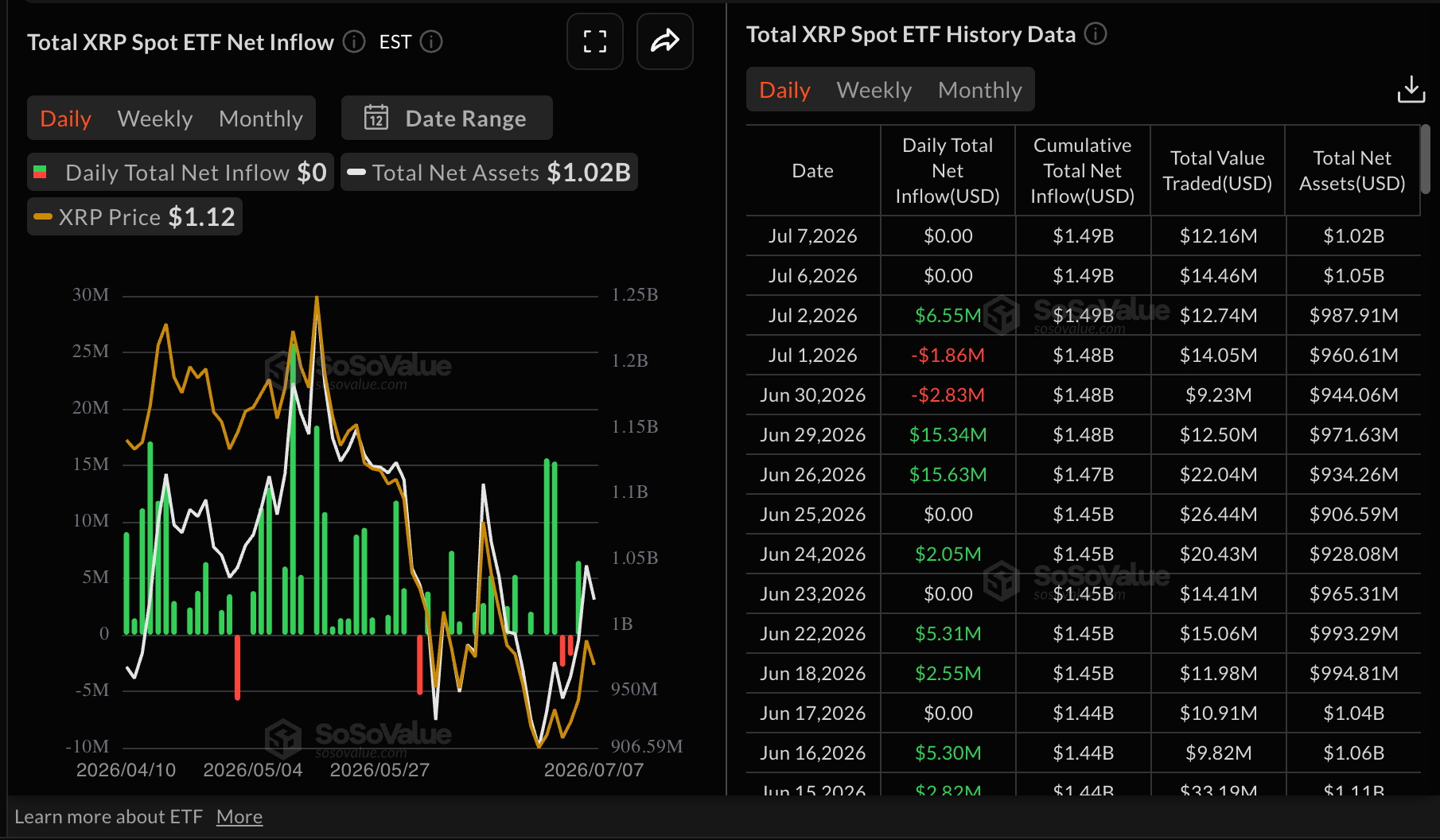The width and height of the screenshot is (1440, 840).
Task: Click $14.46M traded value on Jul 6,2026
Action: (1219, 276)
